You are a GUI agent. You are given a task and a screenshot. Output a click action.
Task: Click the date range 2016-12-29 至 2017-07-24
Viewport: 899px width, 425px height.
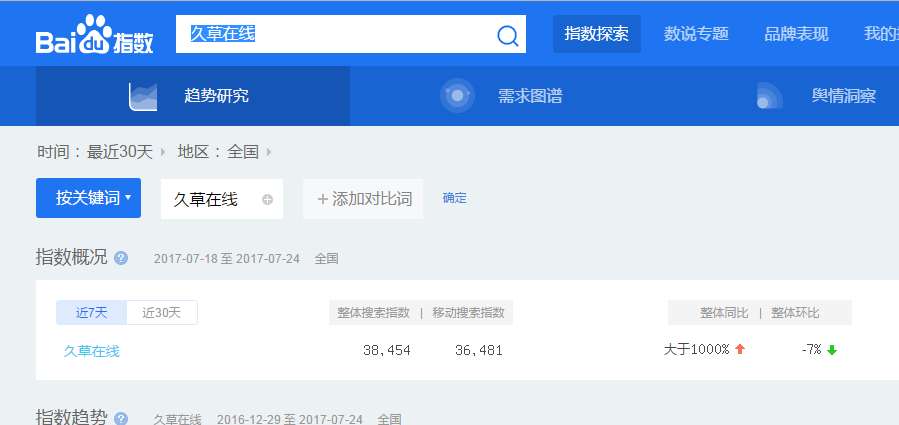pos(290,419)
